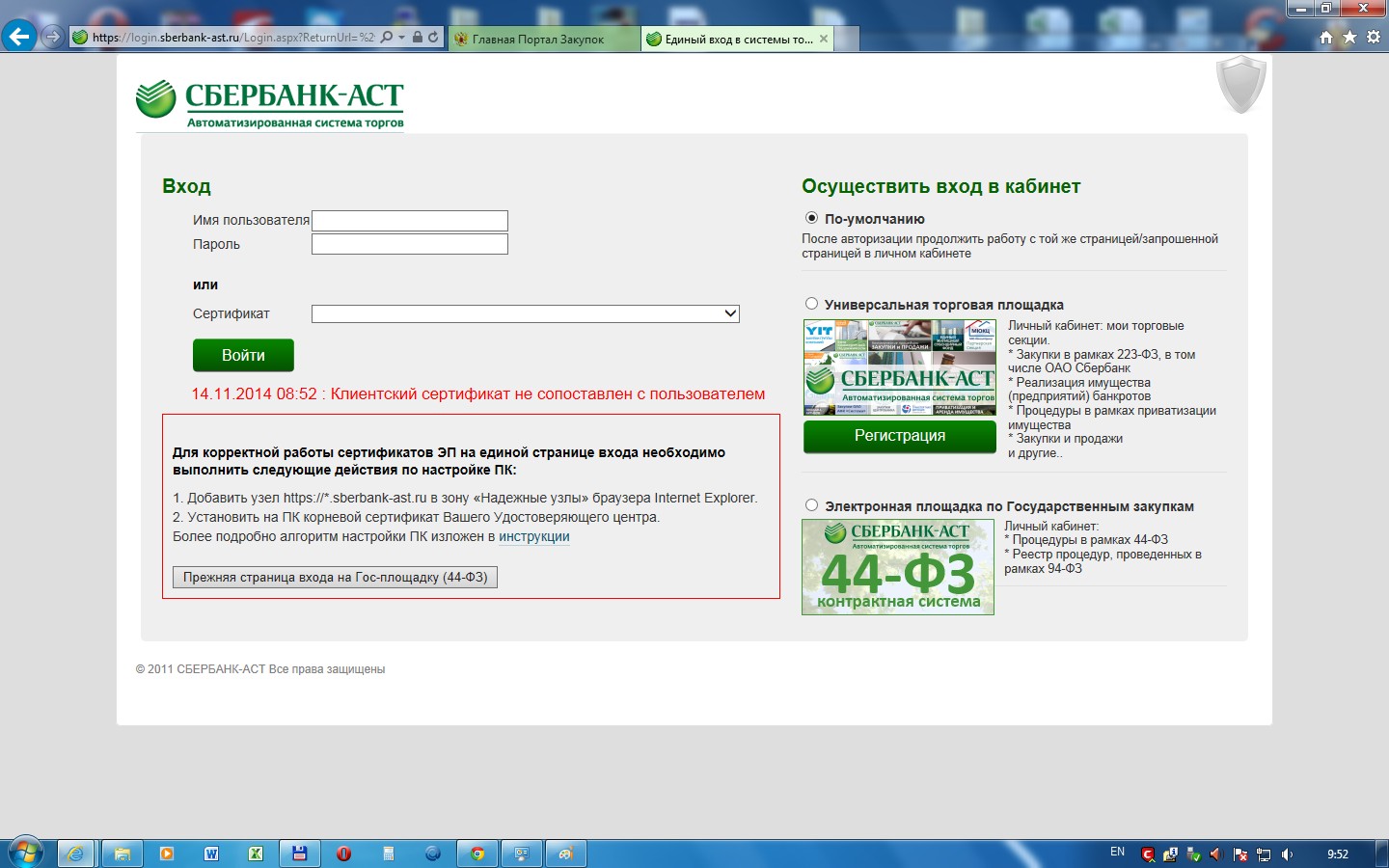
Task: Open the media player taskbar icon
Action: [167, 854]
